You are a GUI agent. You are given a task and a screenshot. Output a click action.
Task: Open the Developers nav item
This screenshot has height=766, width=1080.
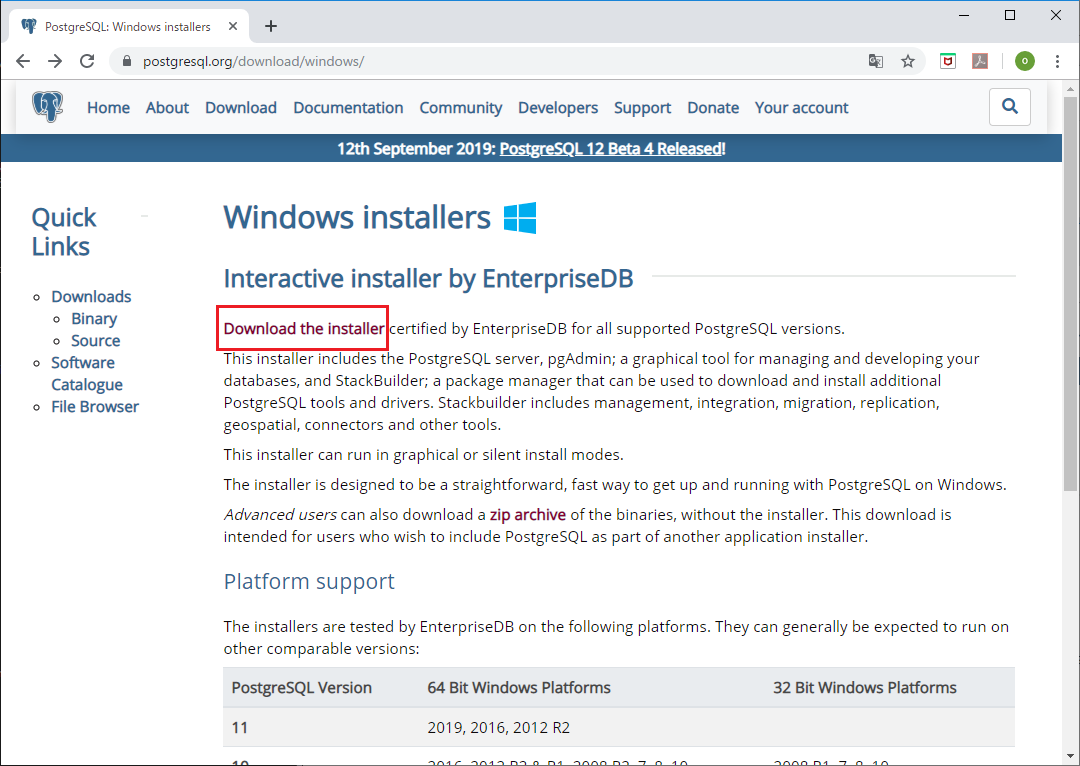(558, 107)
